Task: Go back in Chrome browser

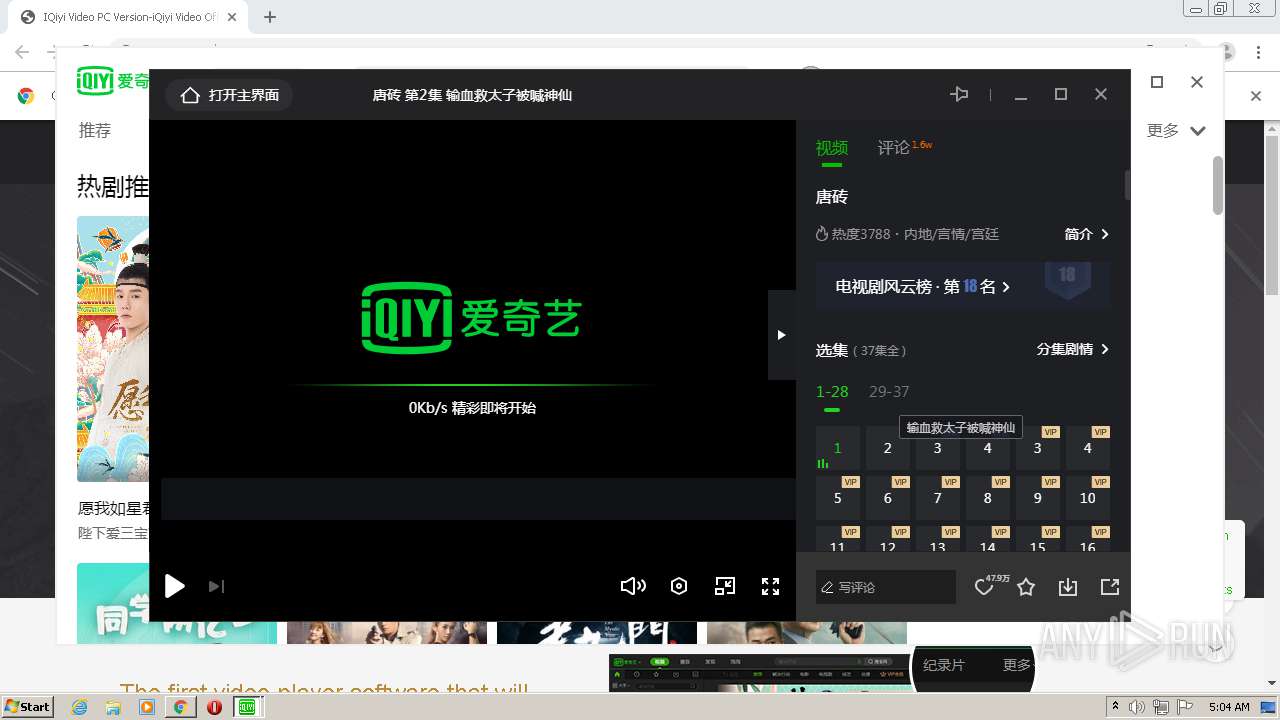Action: (22, 52)
